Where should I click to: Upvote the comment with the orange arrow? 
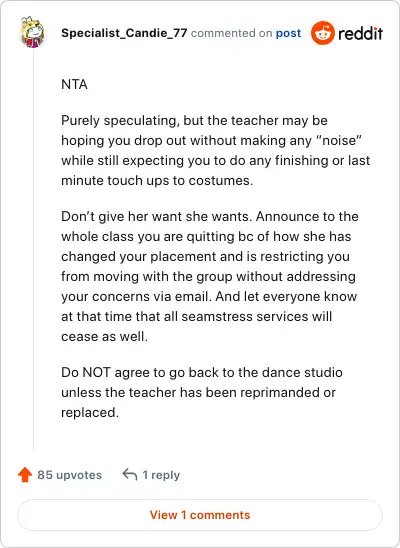click(x=25, y=475)
